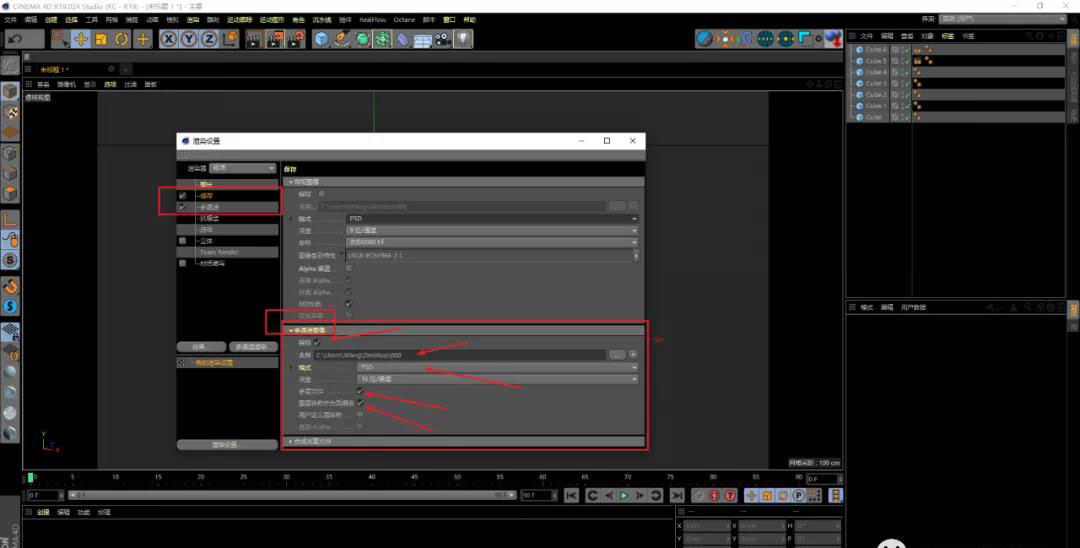
Task: Click the RealFlow C emitter icon
Action: coord(746,39)
